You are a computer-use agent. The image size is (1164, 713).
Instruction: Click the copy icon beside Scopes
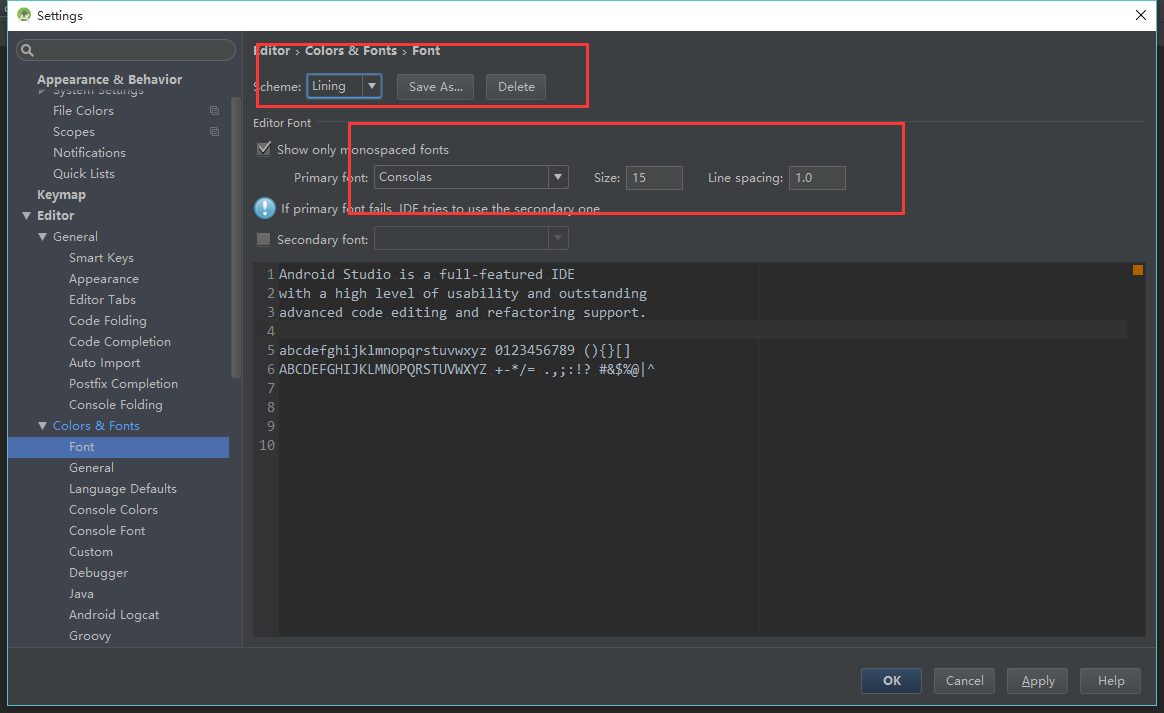215,131
